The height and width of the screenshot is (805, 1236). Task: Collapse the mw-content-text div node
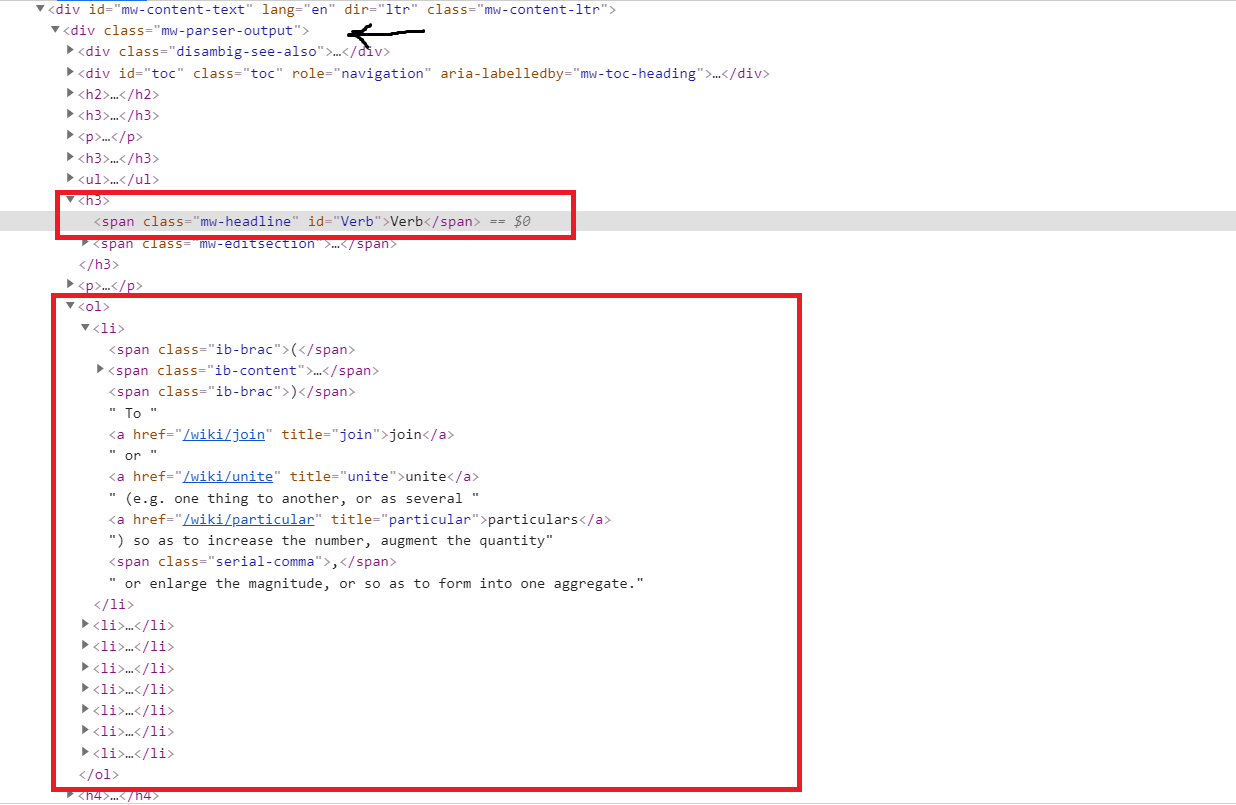coord(40,9)
